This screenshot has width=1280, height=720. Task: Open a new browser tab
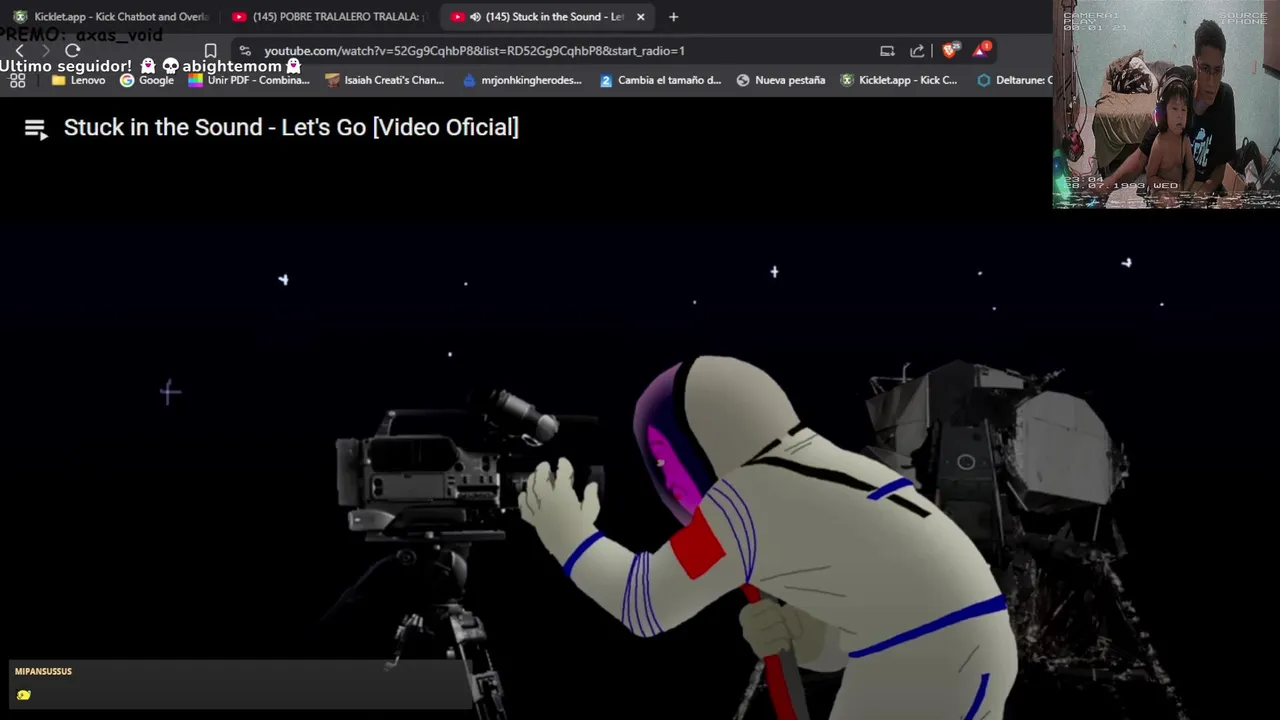(673, 17)
